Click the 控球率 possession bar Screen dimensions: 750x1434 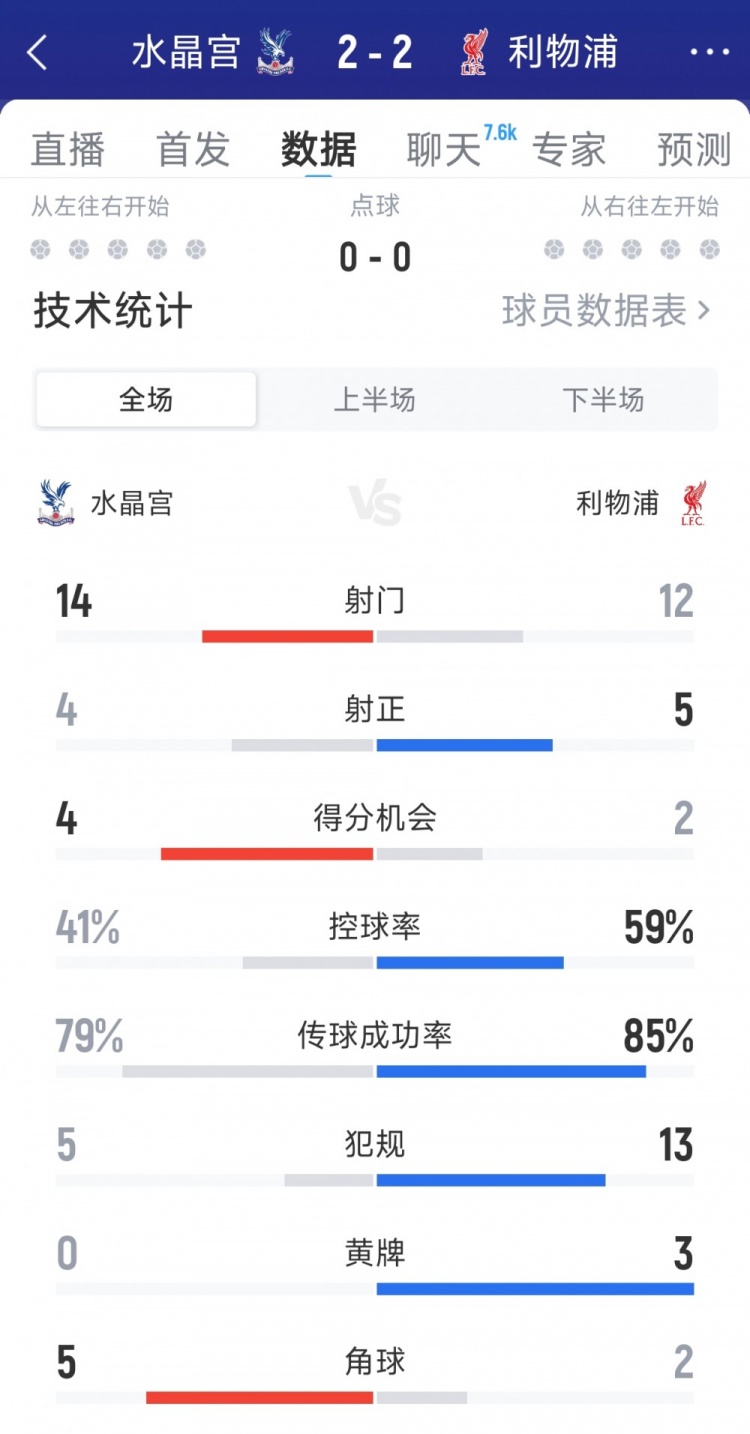(x=375, y=961)
